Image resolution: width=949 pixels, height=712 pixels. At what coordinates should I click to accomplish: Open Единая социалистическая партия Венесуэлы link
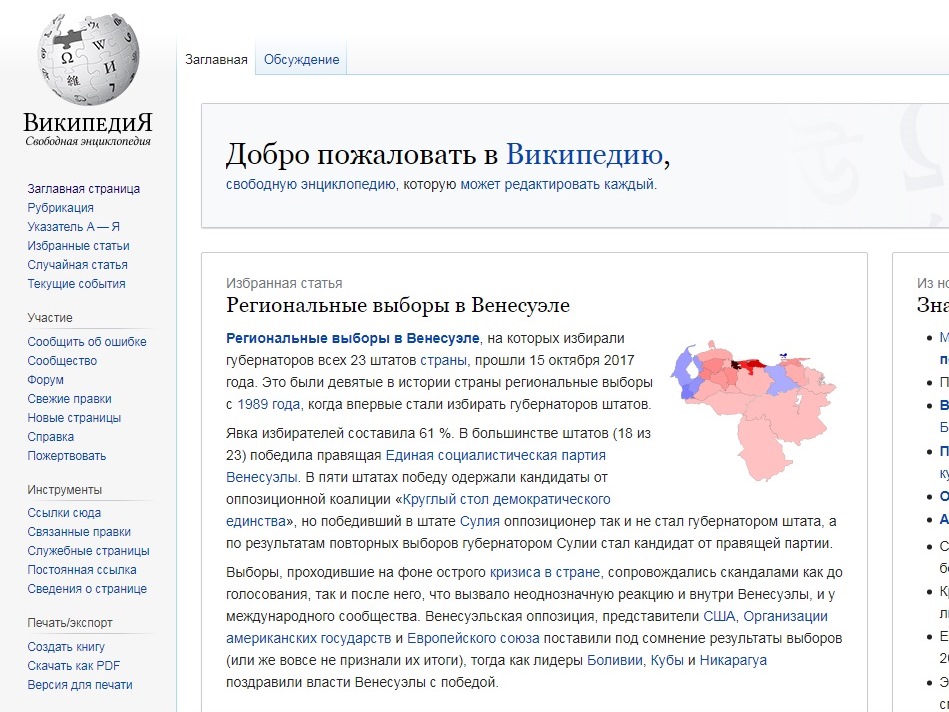[416, 466]
